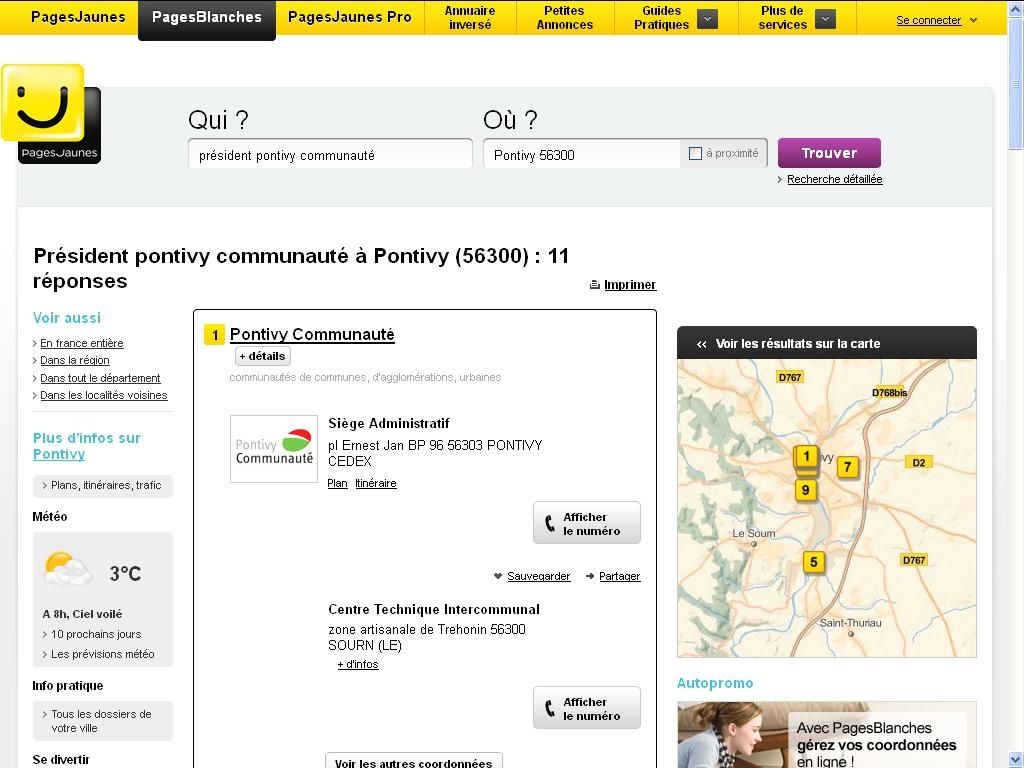This screenshot has width=1024, height=768.
Task: Open 'Plans, itinéraires, trafic' item
Action: click(103, 485)
